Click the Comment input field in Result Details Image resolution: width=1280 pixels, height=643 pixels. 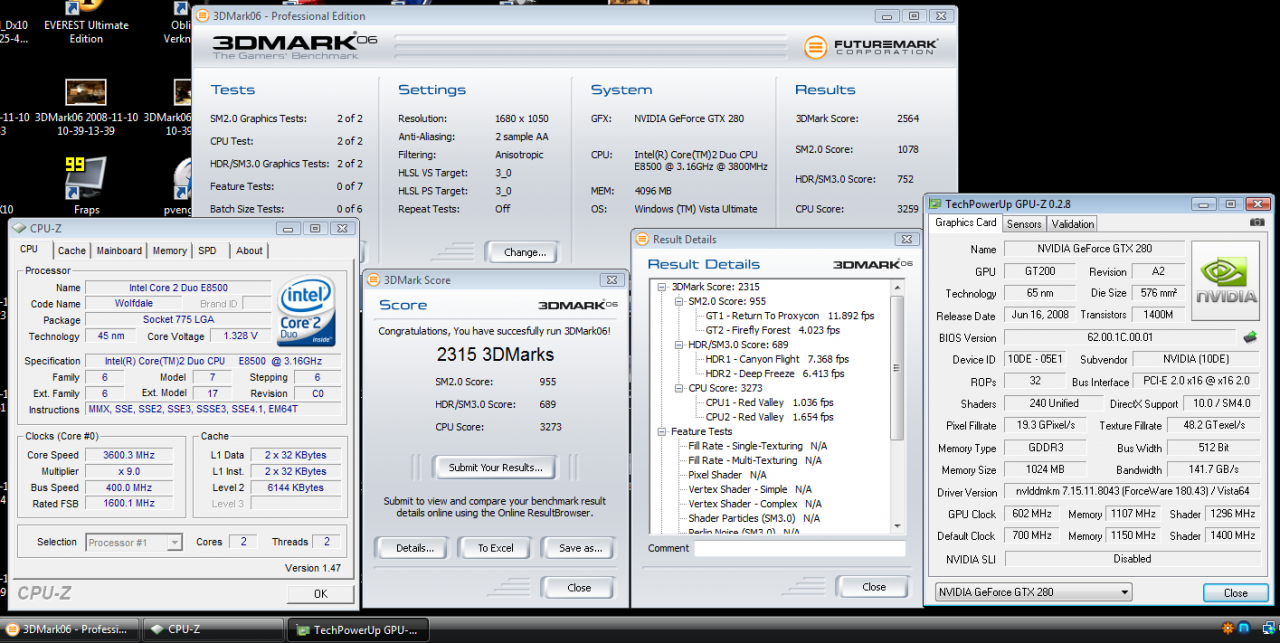[x=800, y=548]
